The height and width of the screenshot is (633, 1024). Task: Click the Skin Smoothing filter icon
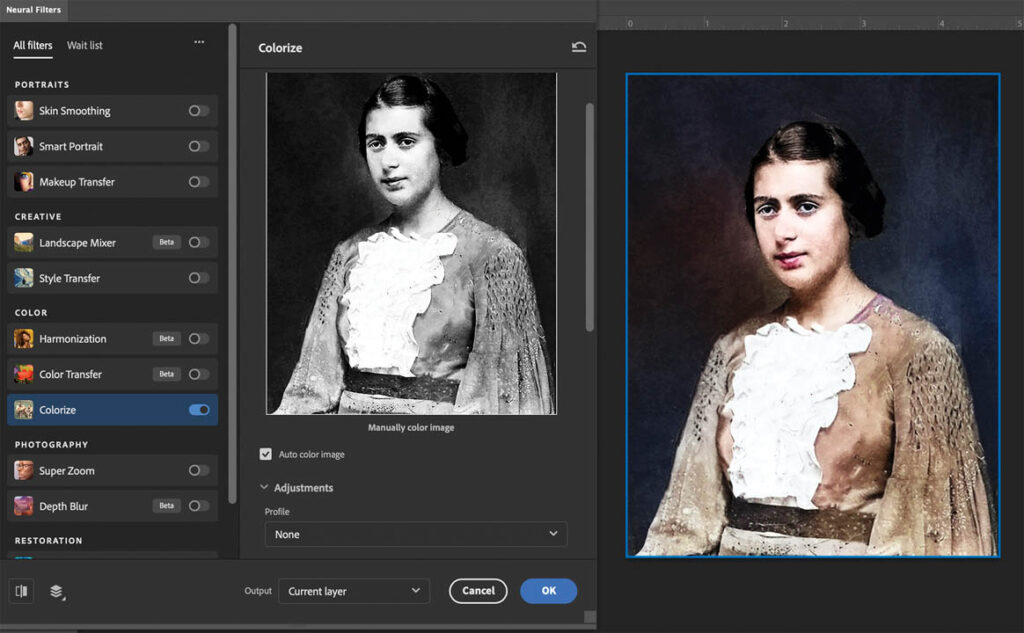click(24, 111)
